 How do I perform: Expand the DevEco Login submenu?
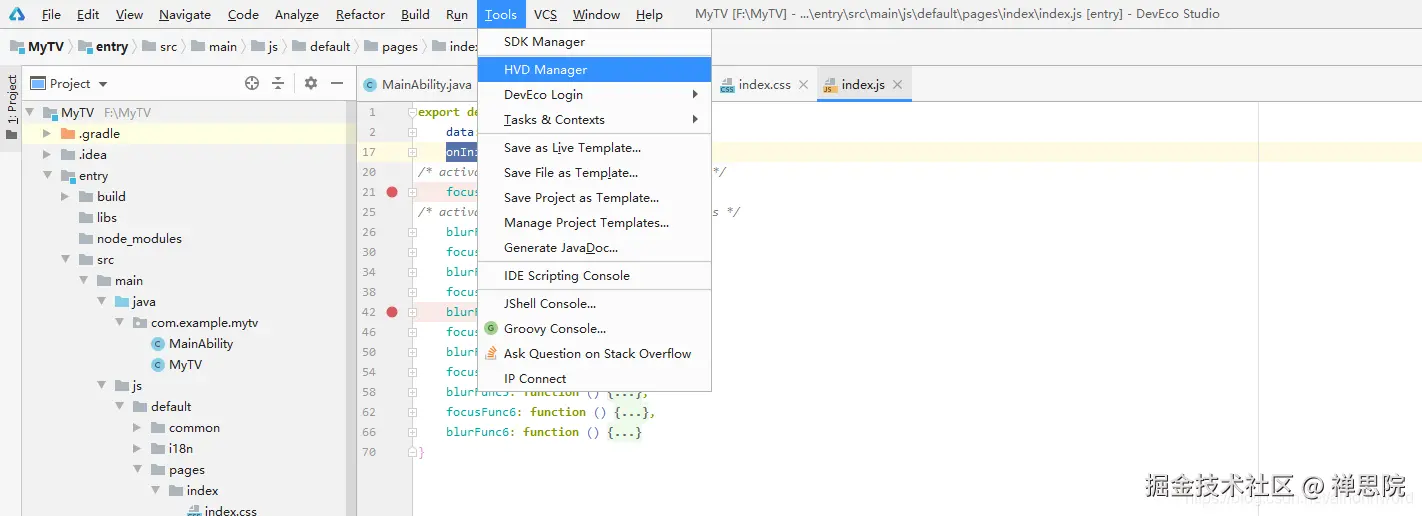point(594,95)
